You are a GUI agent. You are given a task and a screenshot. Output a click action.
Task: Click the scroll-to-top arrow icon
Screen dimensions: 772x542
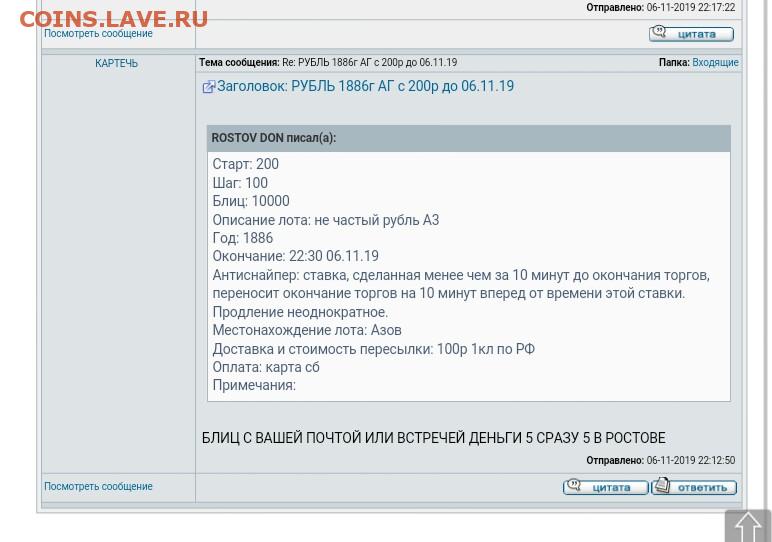[x=748, y=527]
